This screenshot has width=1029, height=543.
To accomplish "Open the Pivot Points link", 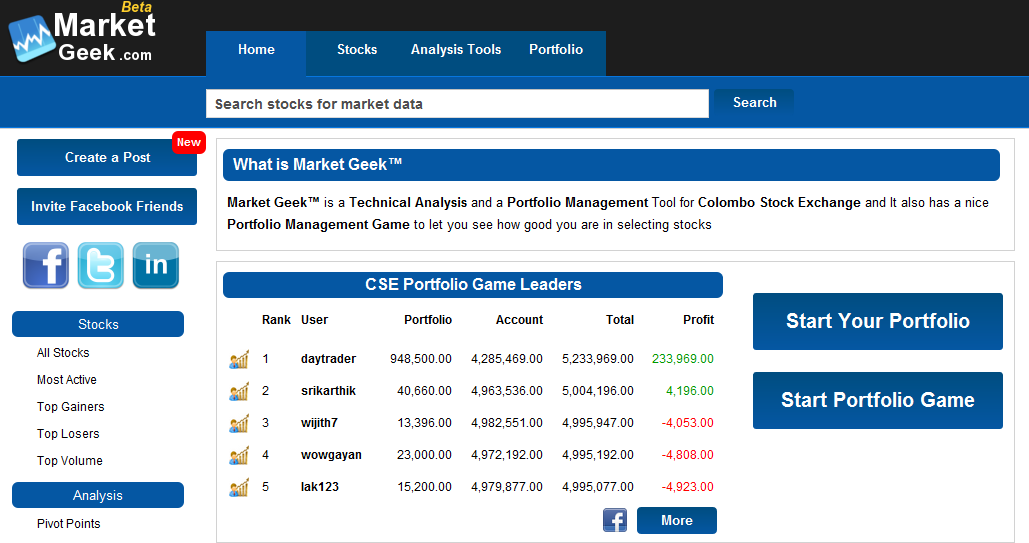I will 69,523.
